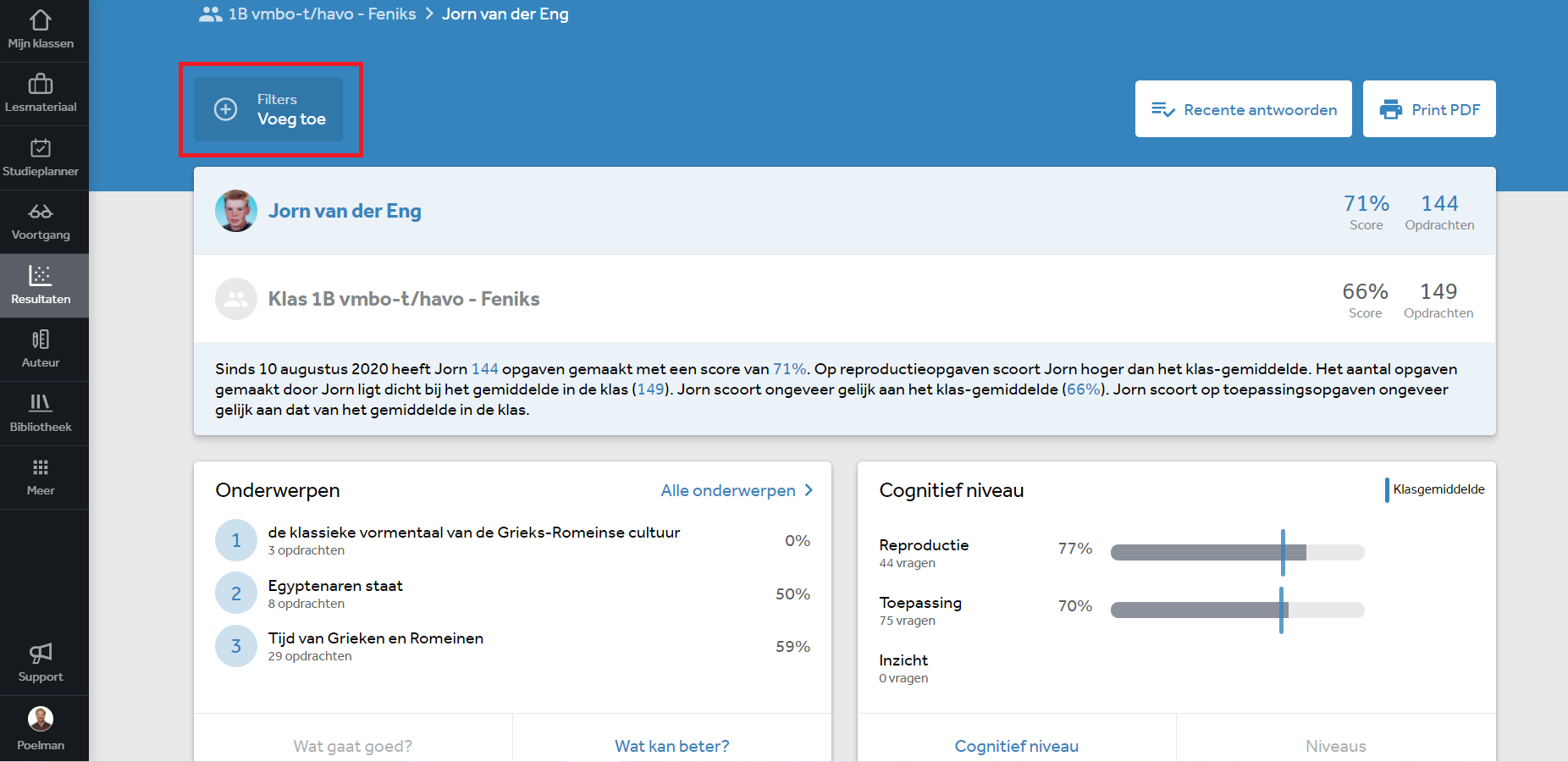The width and height of the screenshot is (1568, 762).
Task: Click the Toepassing progress bar
Action: (1238, 610)
